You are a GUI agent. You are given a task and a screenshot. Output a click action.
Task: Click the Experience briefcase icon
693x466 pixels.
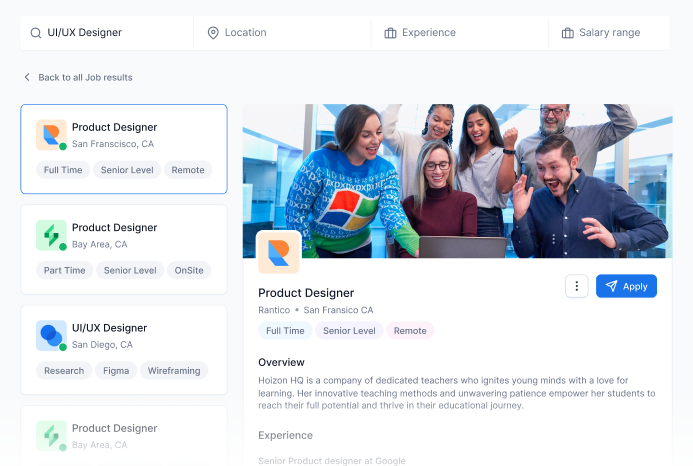pos(390,33)
